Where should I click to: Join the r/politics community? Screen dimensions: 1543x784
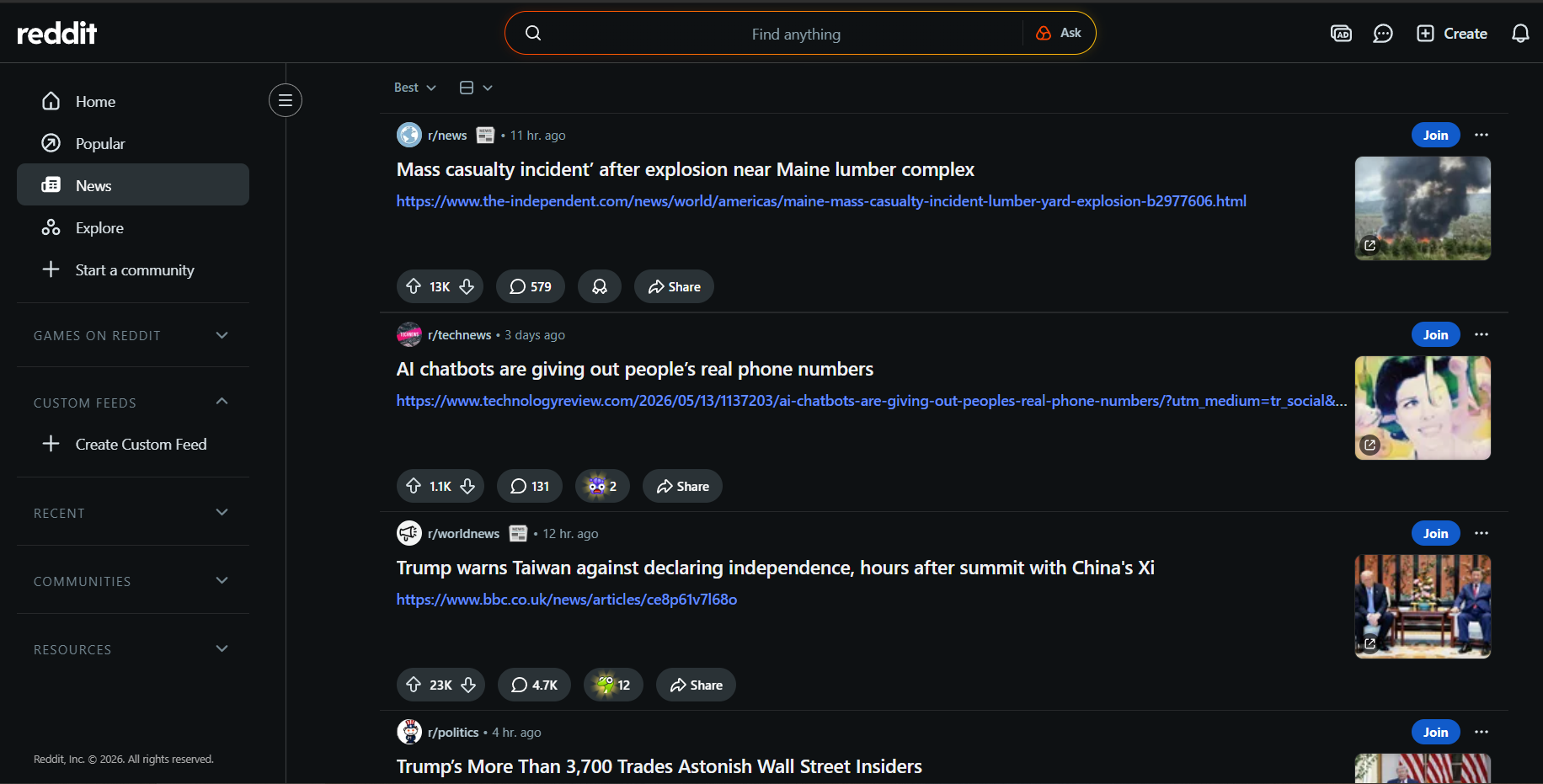click(1436, 732)
